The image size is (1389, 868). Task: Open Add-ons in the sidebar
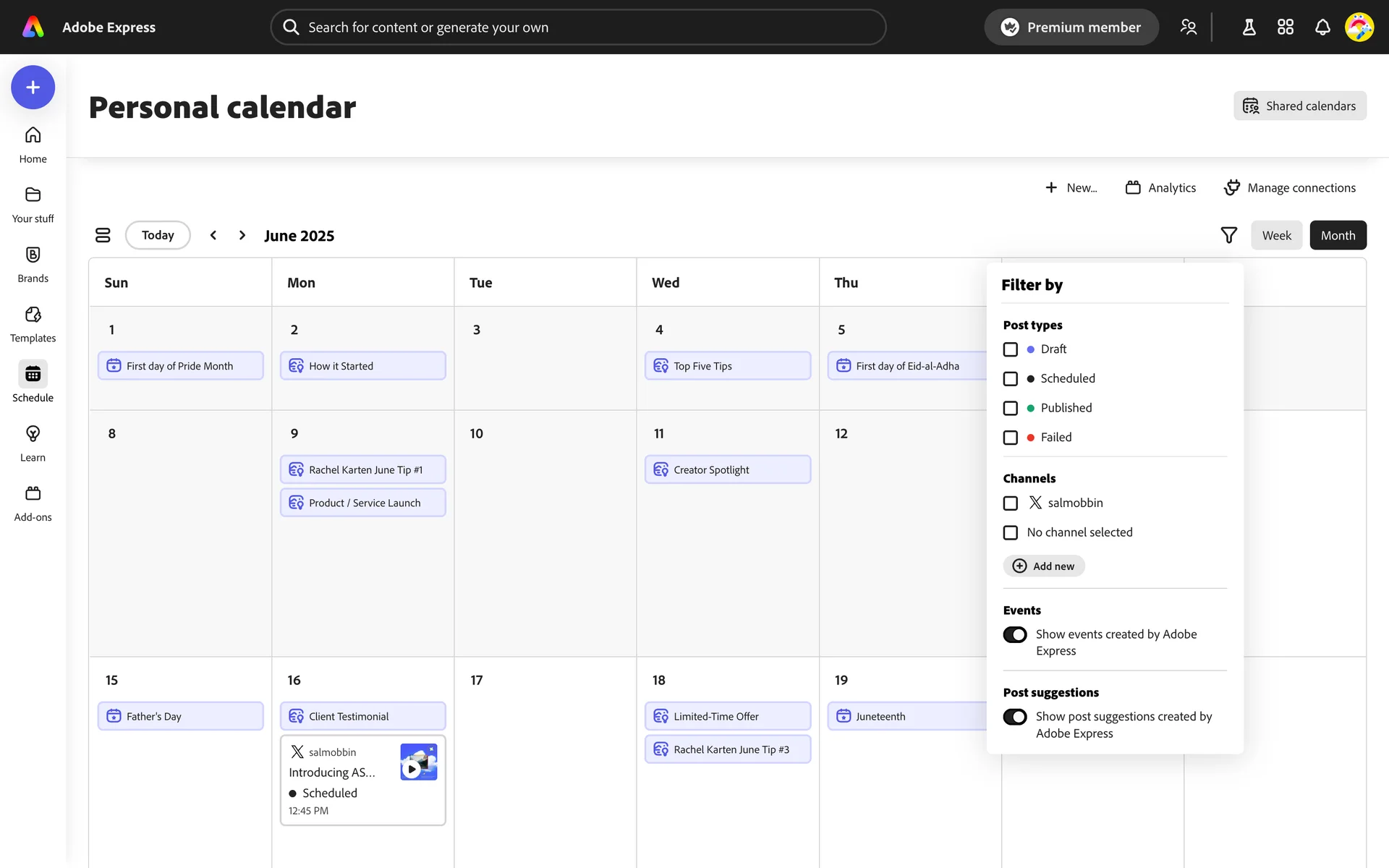pyautogui.click(x=33, y=503)
